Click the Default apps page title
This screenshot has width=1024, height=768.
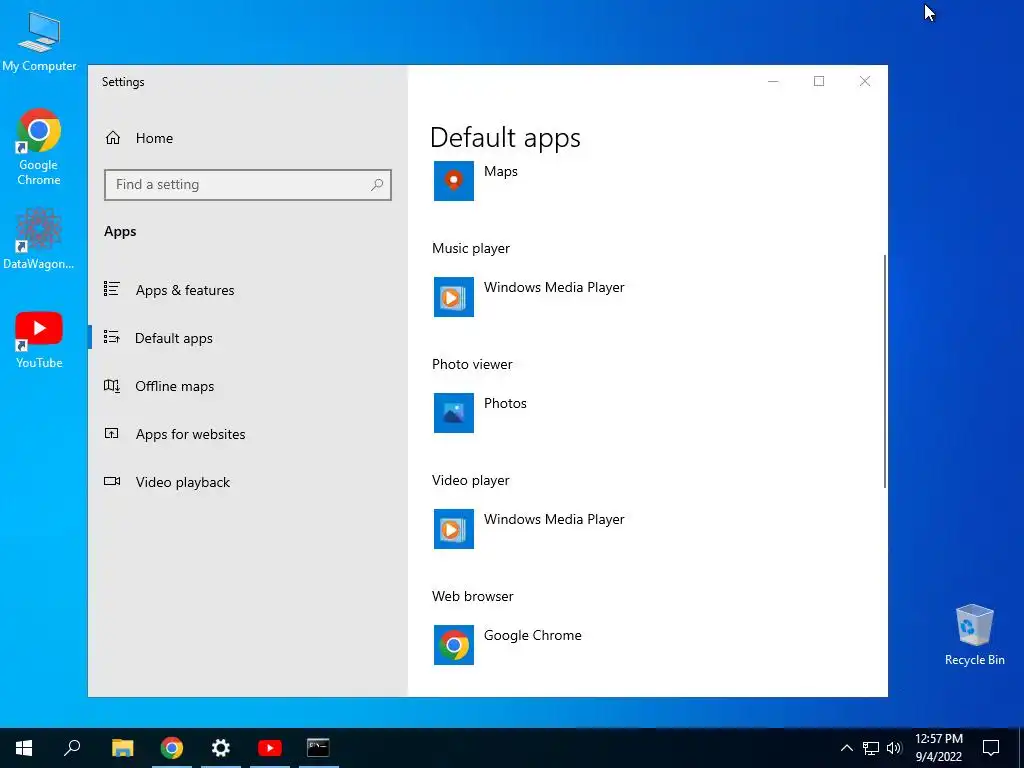(505, 138)
